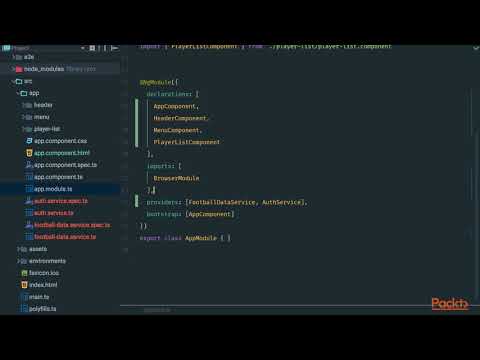This screenshot has height=360, width=480.
Task: Open index.html file name
Action: click(x=43, y=285)
